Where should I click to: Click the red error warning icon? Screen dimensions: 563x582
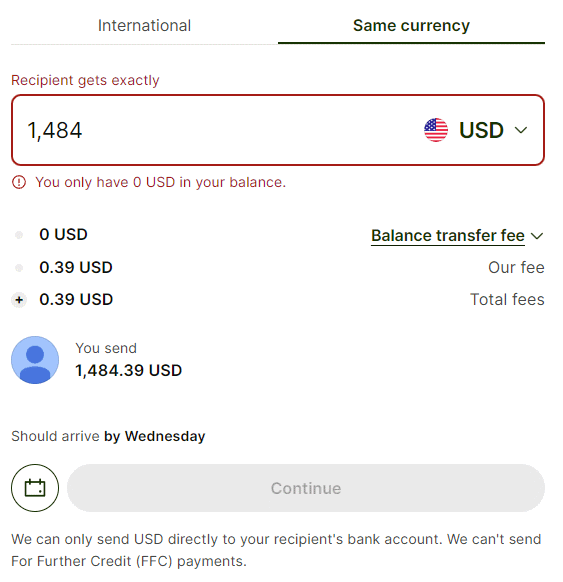pyautogui.click(x=19, y=182)
